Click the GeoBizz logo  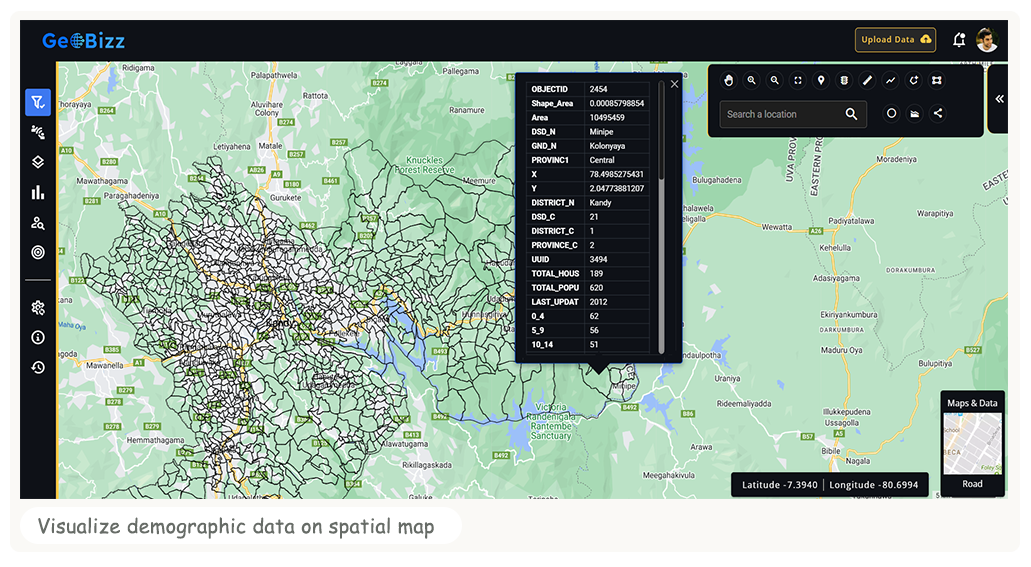[84, 41]
